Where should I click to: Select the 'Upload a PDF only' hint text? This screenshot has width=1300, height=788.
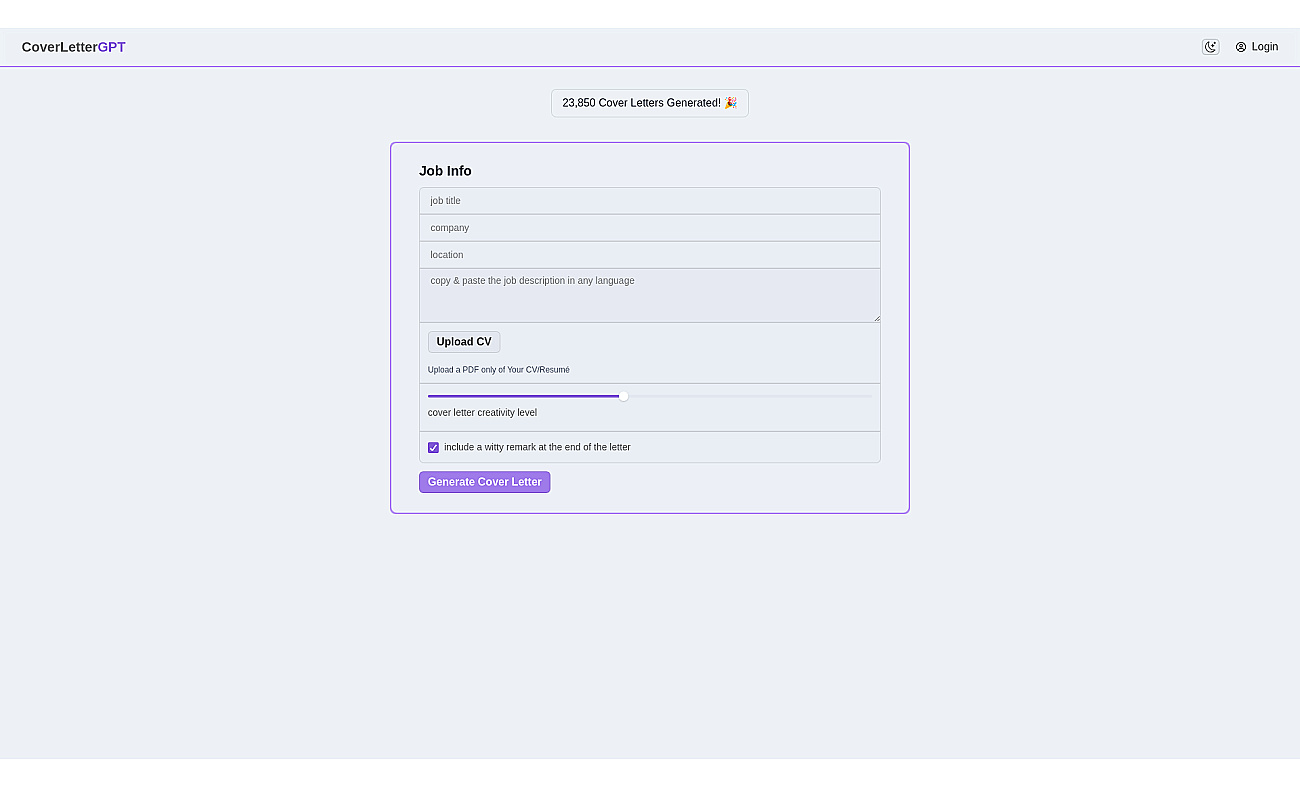pos(499,370)
